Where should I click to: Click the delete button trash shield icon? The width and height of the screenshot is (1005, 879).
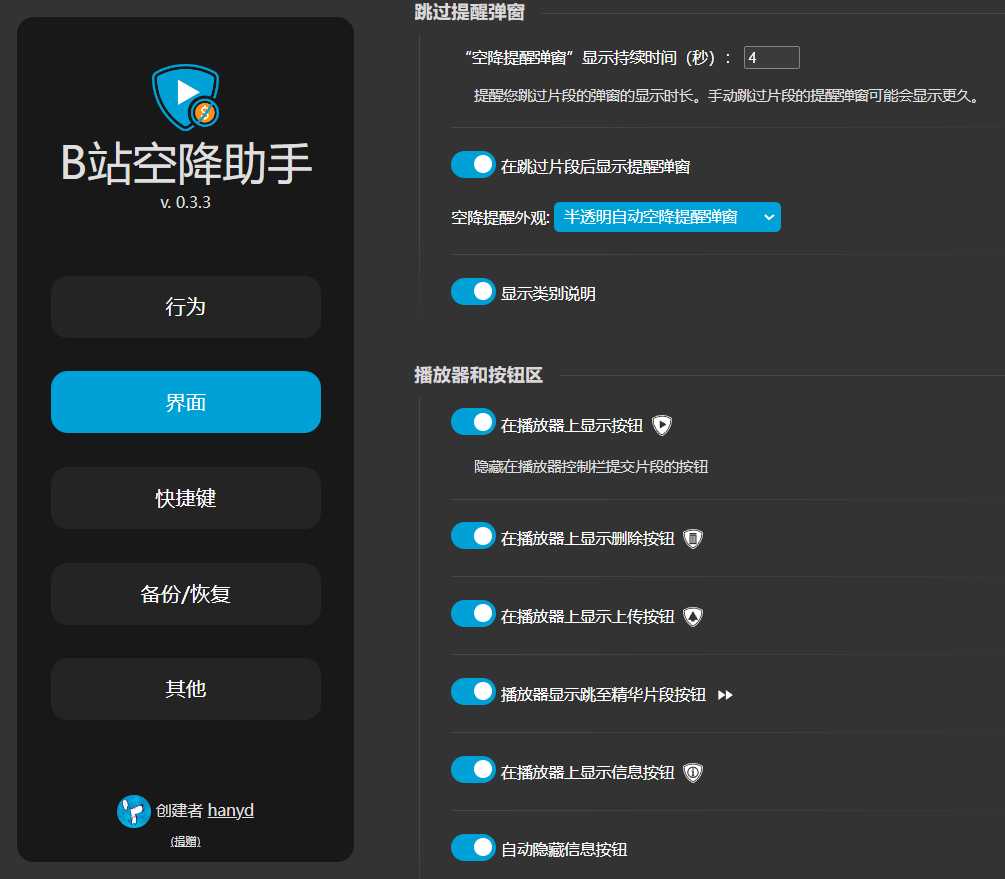pos(693,539)
